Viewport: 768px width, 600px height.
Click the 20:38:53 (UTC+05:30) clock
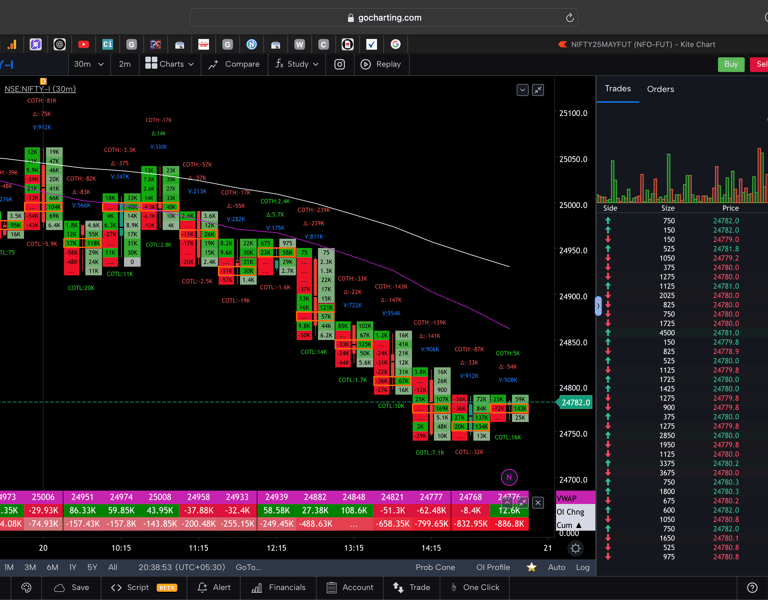pos(182,567)
